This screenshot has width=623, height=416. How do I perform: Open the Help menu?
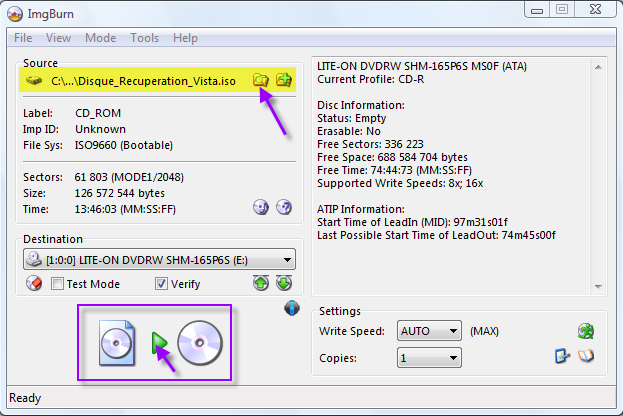pyautogui.click(x=185, y=38)
